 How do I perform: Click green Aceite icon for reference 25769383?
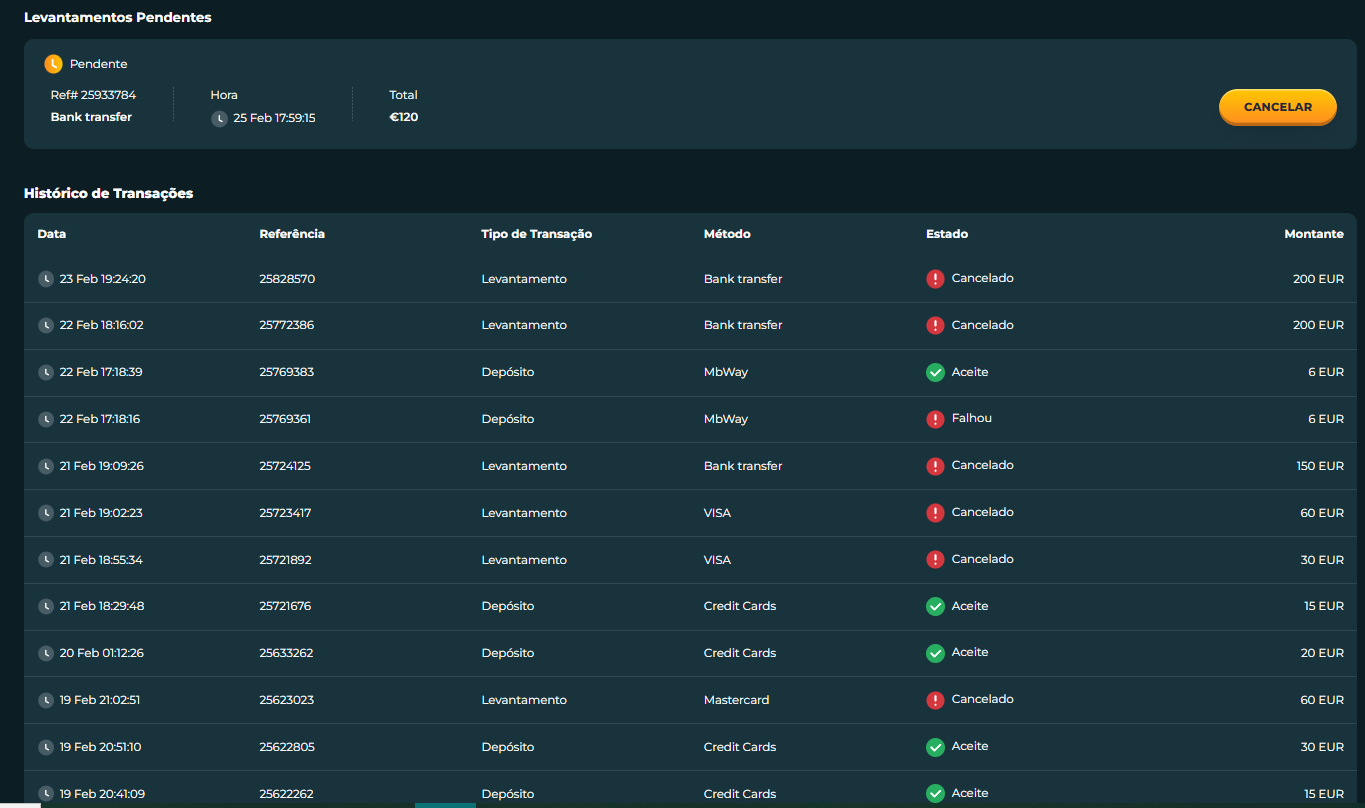coord(935,372)
